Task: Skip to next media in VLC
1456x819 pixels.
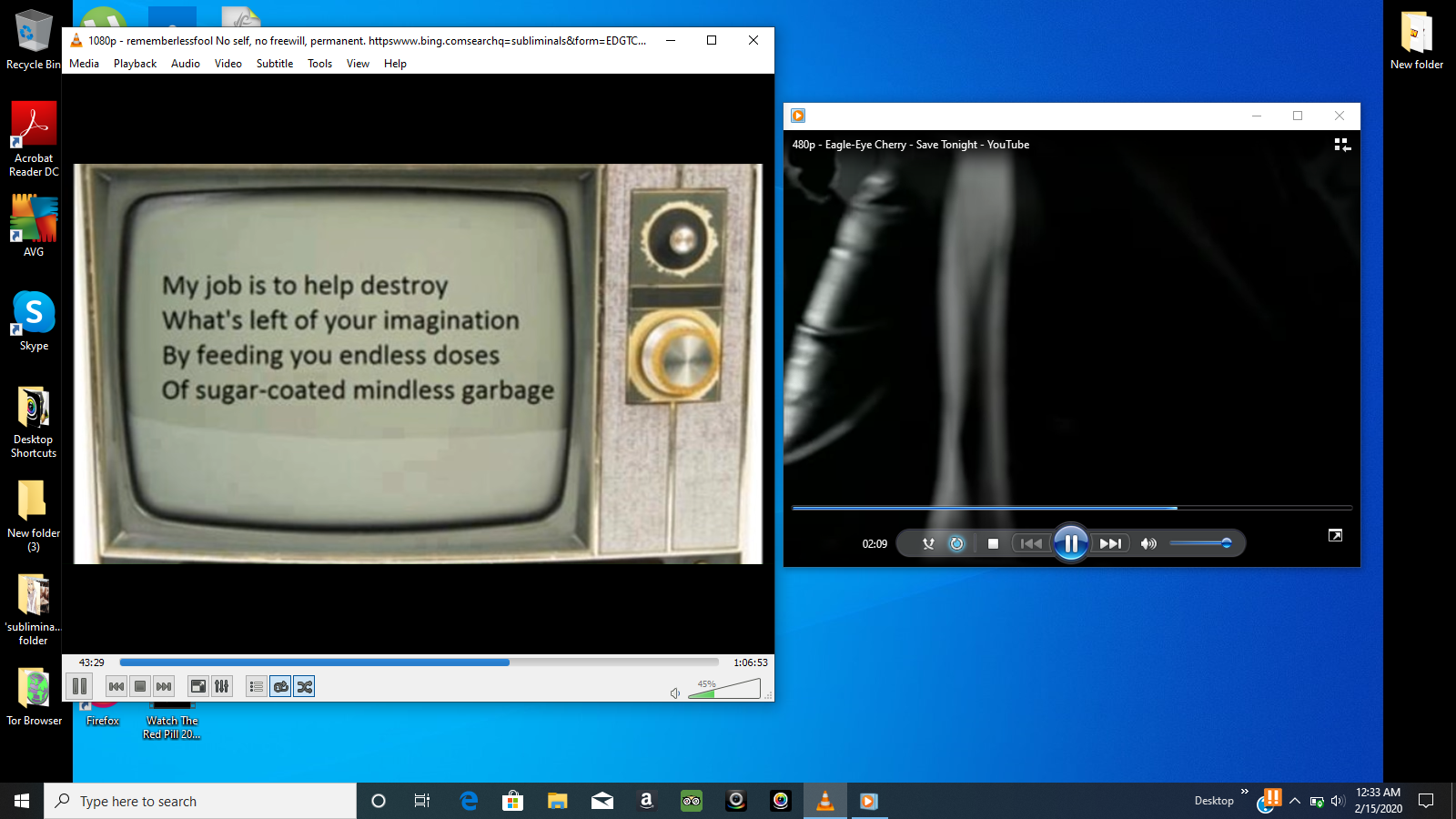Action: coord(164,686)
